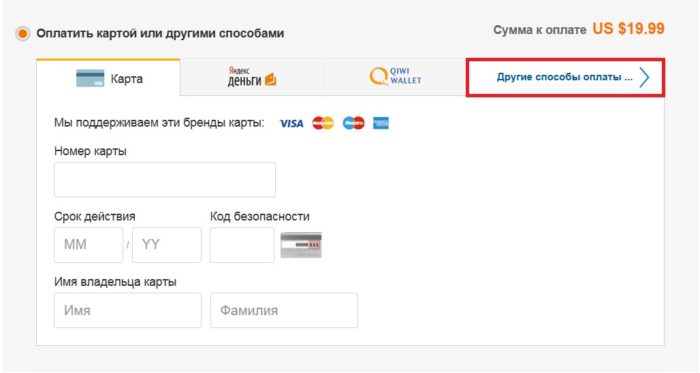The image size is (700, 373).
Task: Click the YY expiry year field
Action: click(x=167, y=245)
